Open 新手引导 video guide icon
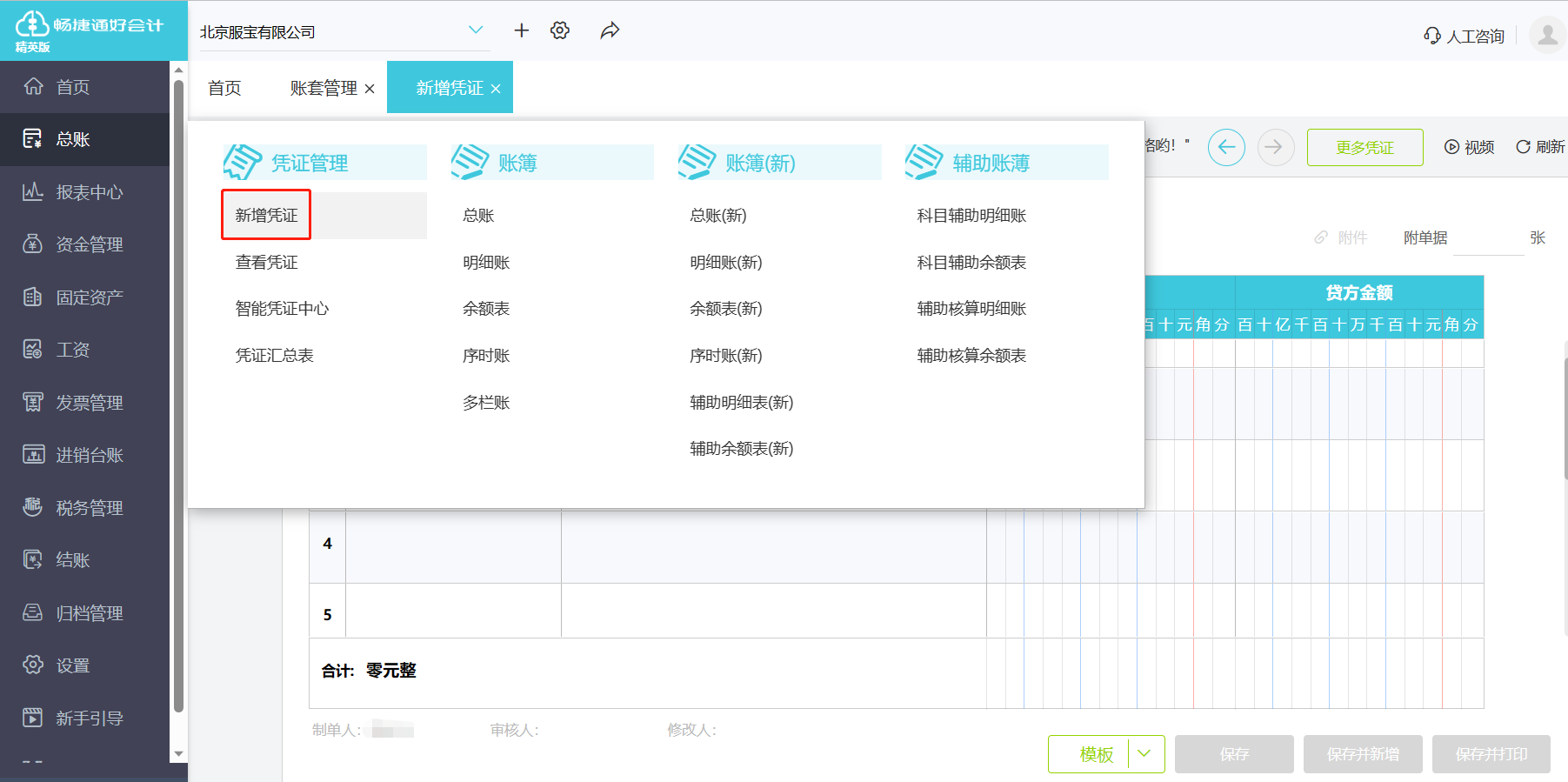This screenshot has height=782, width=1568. coord(33,718)
